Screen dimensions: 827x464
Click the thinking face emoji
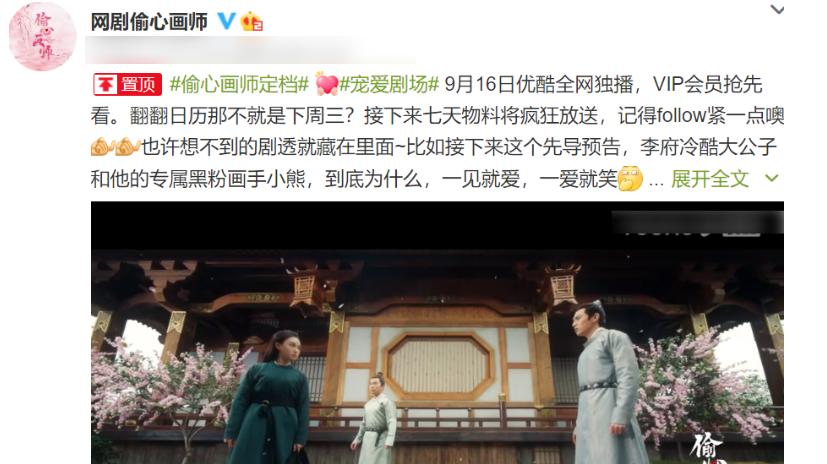tap(630, 179)
